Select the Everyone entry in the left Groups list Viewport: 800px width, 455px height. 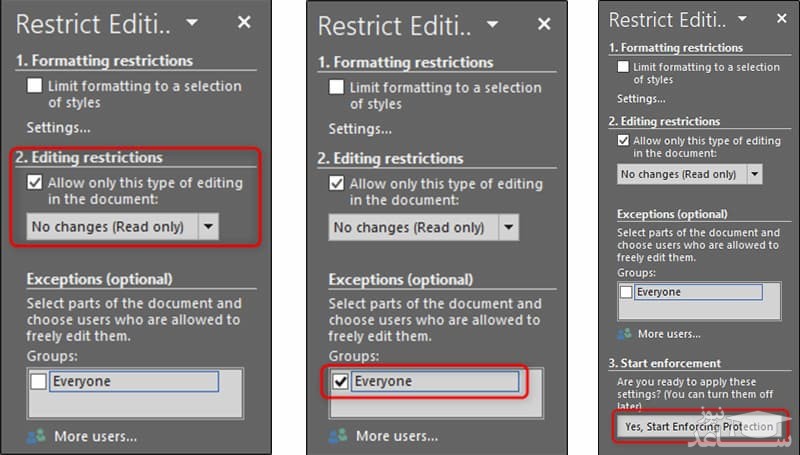[x=133, y=381]
